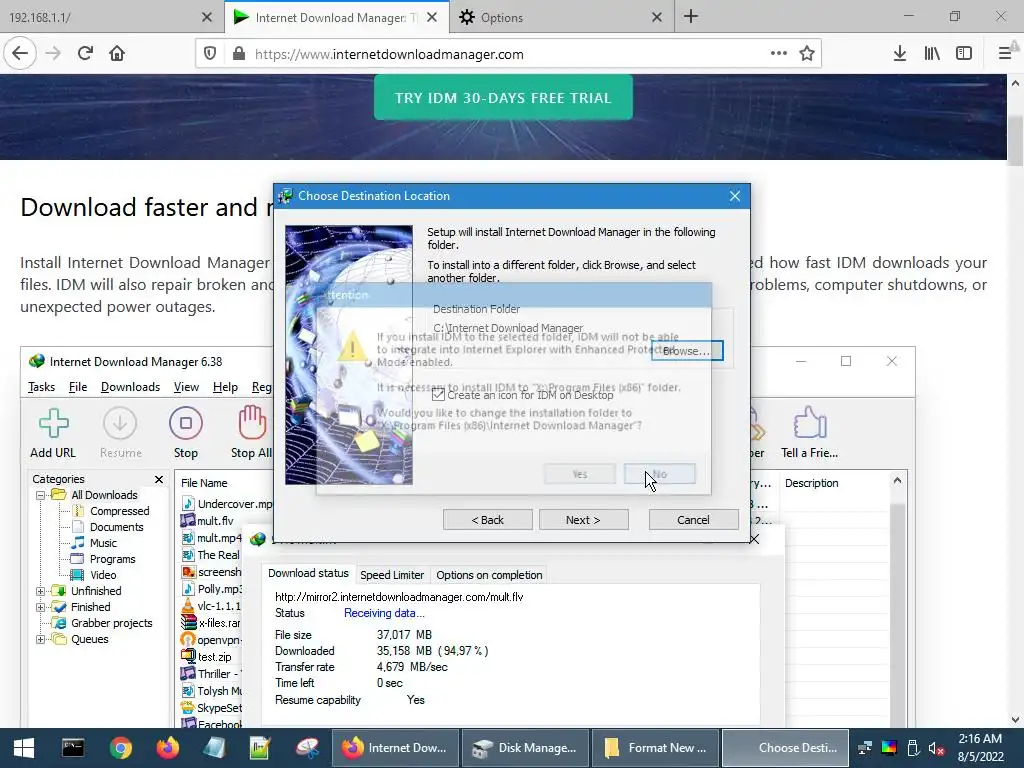Screen dimensions: 1024x768
Task: Click the Add URL icon in IDM screenshot
Action: pos(53,424)
